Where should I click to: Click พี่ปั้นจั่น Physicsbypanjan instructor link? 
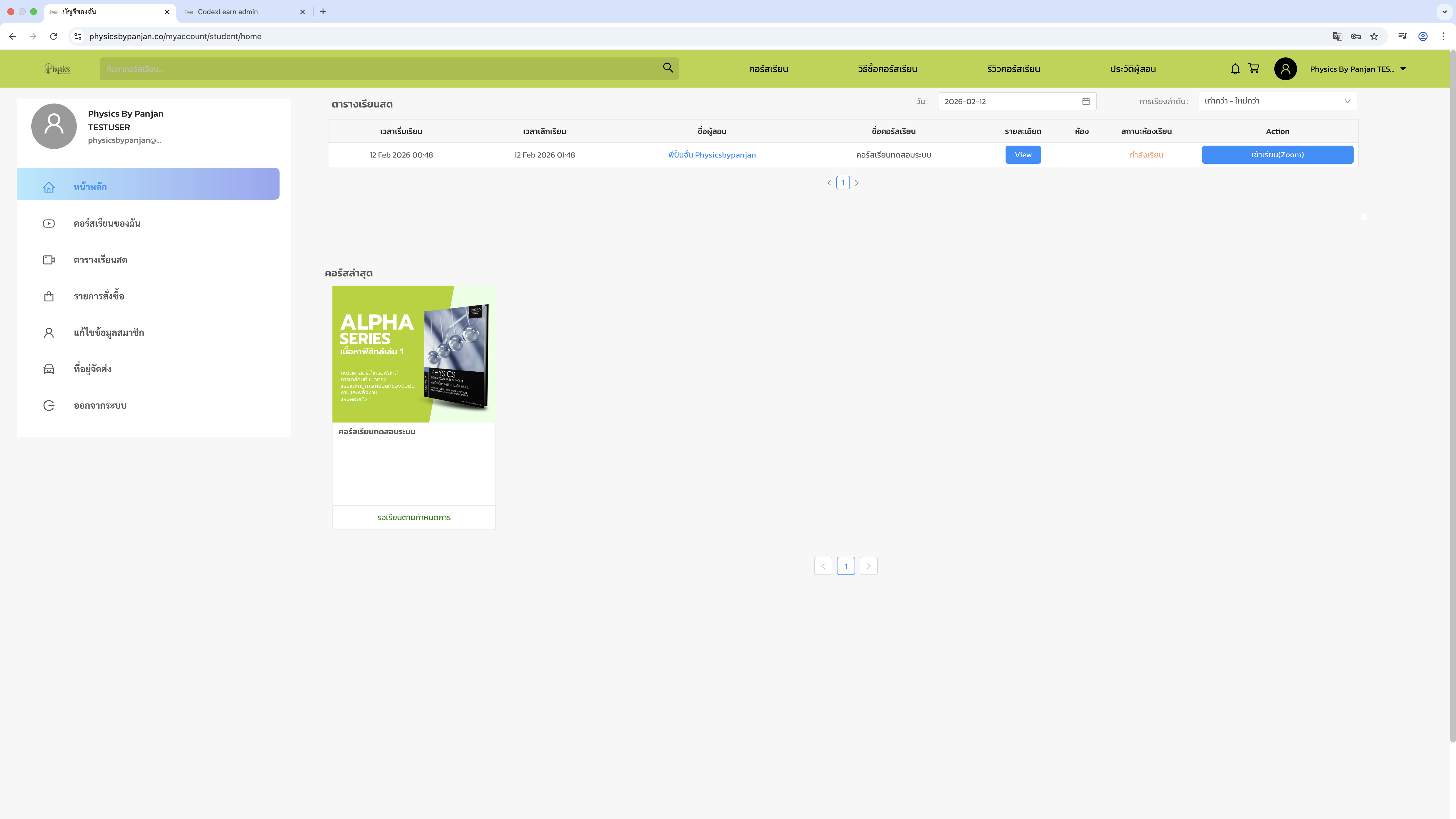click(712, 155)
